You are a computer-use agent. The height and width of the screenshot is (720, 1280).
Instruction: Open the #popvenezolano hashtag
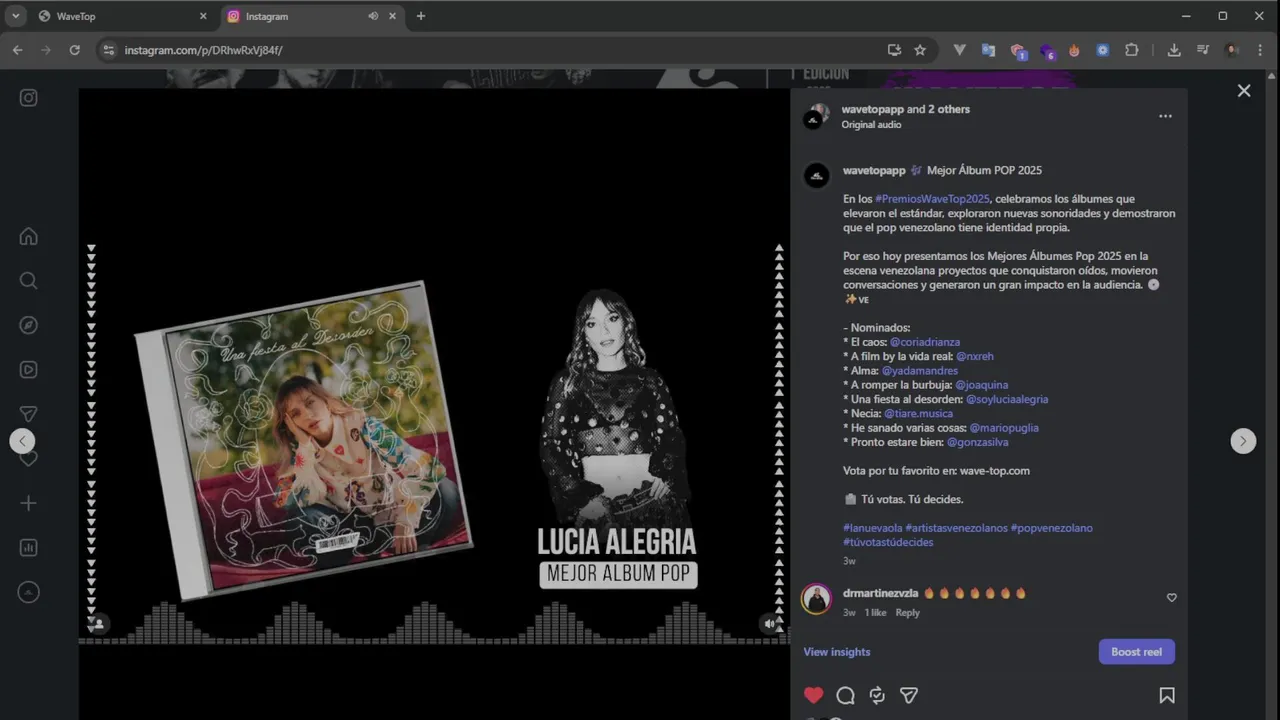pos(1051,528)
